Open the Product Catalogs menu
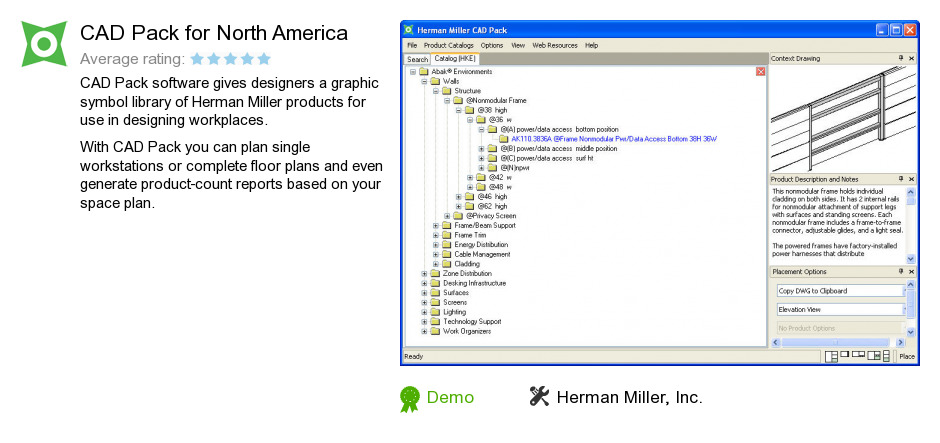The height and width of the screenshot is (443, 940). pyautogui.click(x=448, y=46)
